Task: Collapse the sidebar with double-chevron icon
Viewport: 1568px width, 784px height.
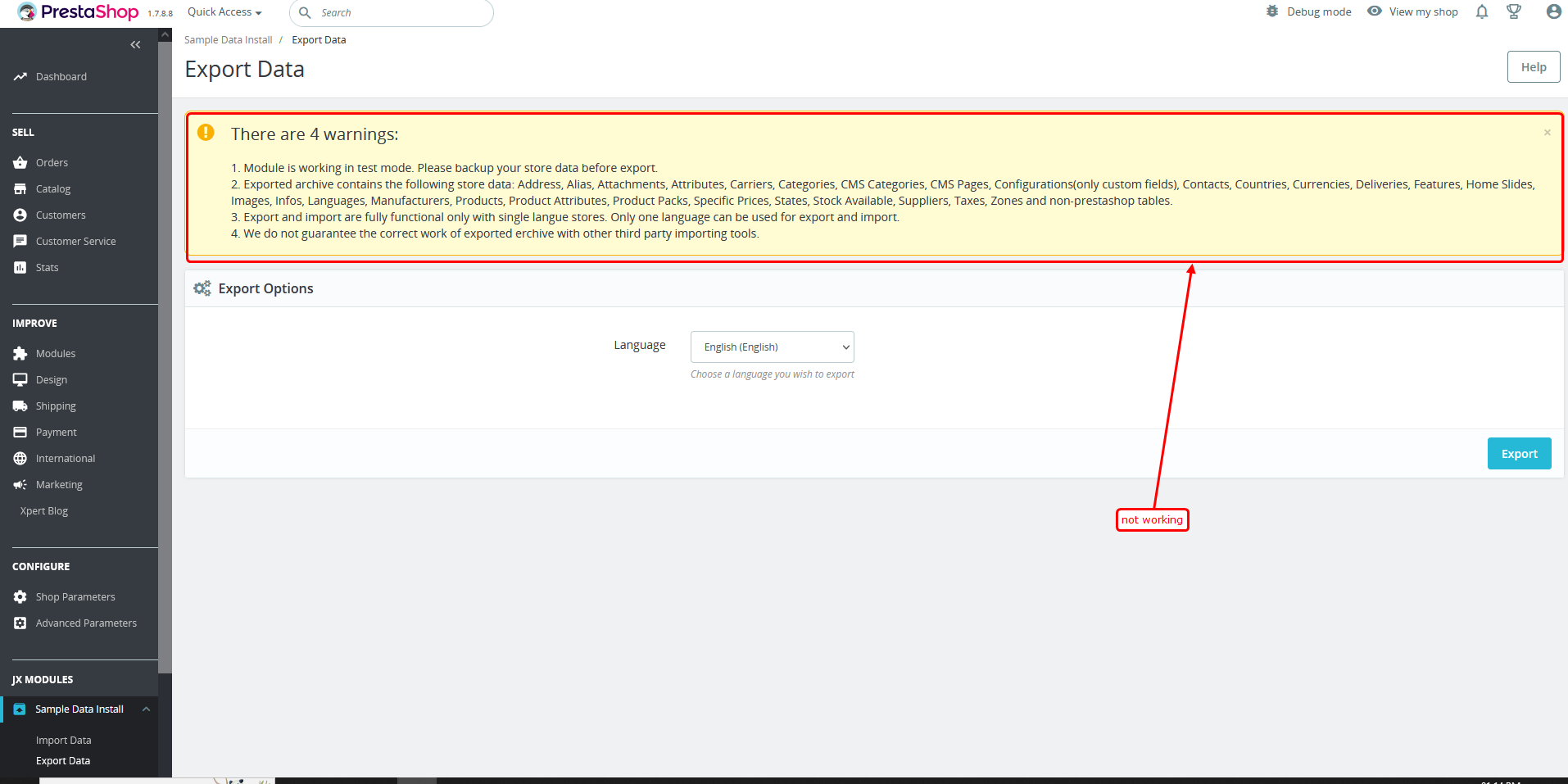Action: pos(136,45)
